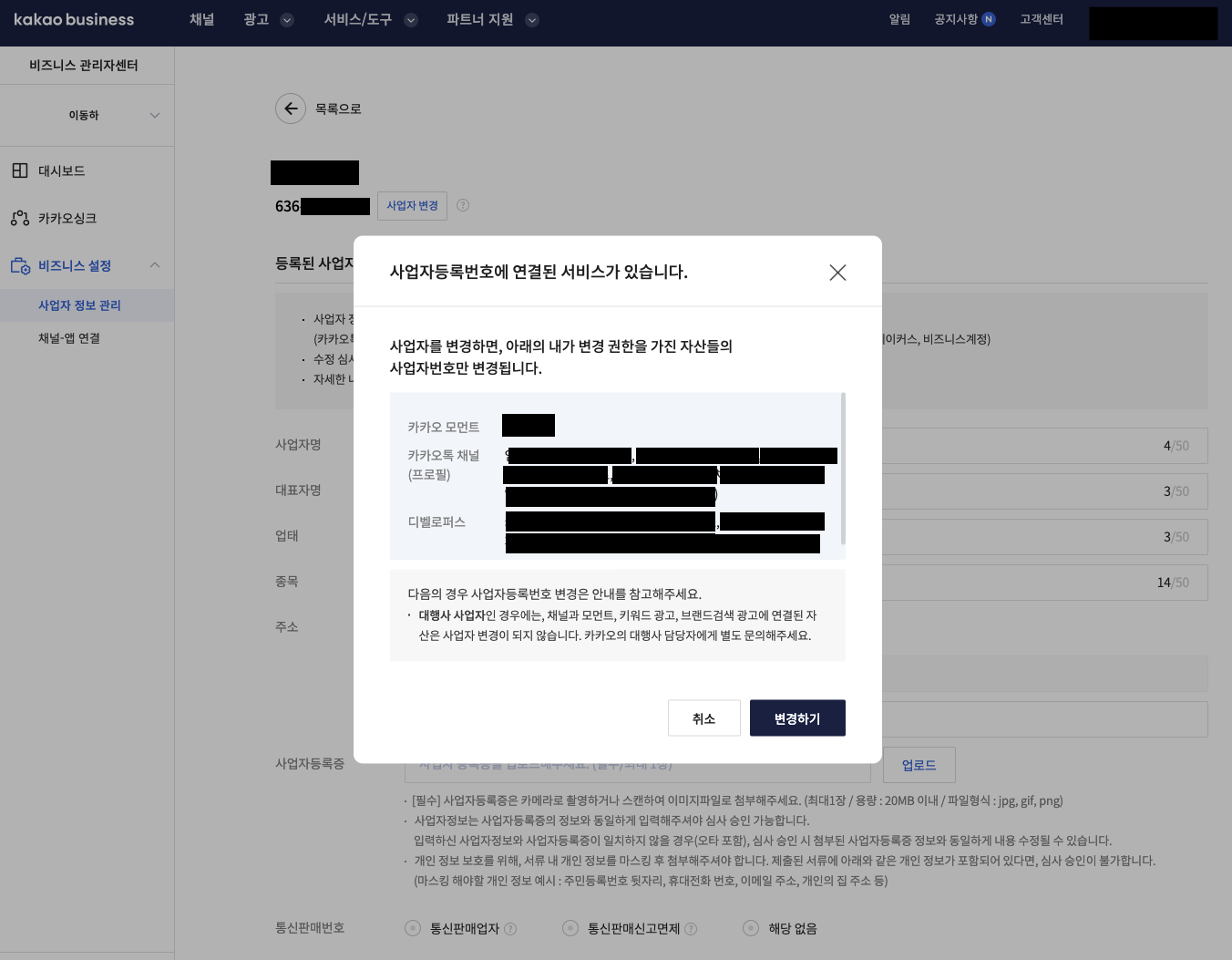
Task: Click the 카카오싱크 sidebar label
Action: click(67, 218)
